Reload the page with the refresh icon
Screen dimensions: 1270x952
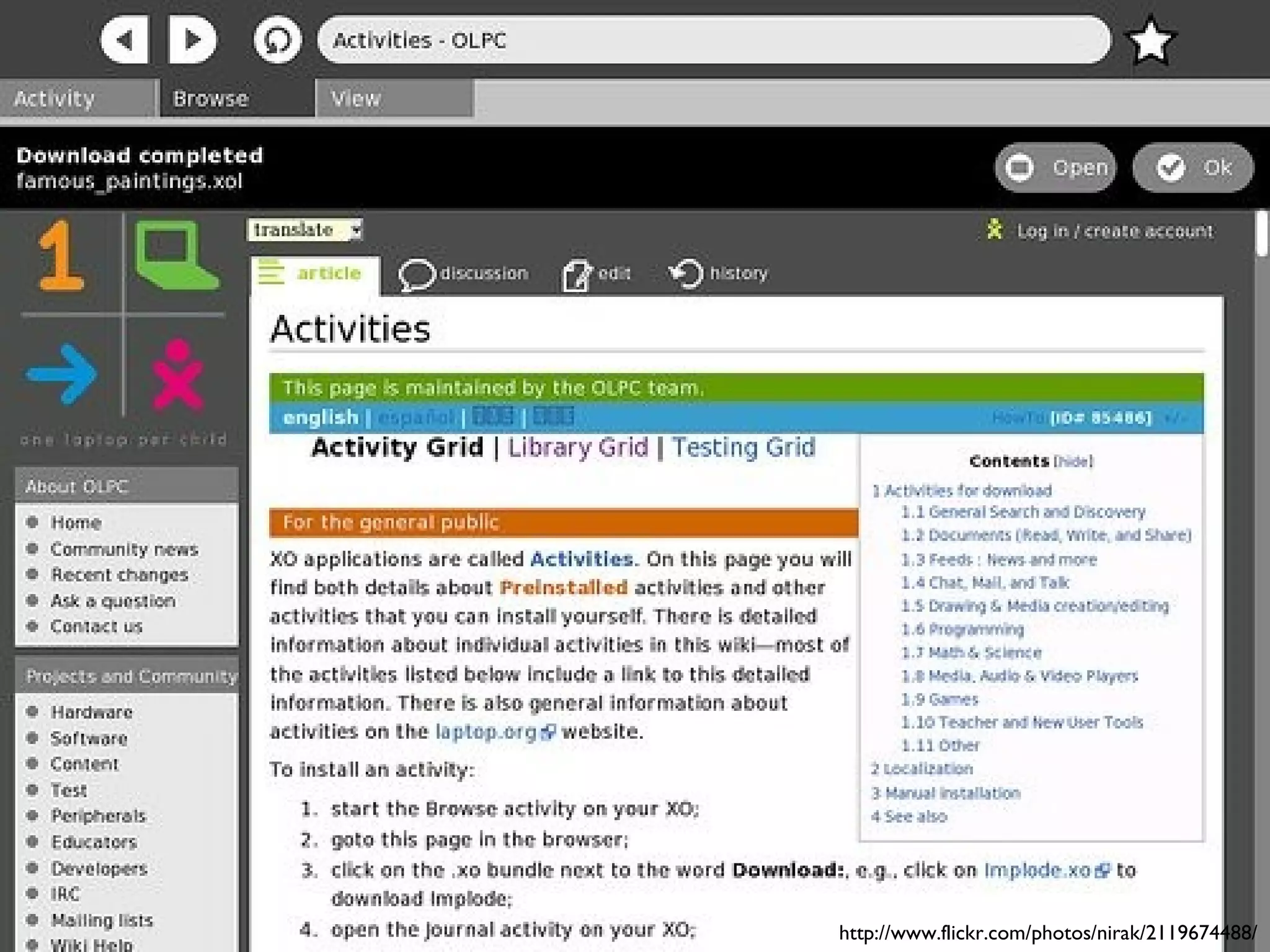point(277,40)
